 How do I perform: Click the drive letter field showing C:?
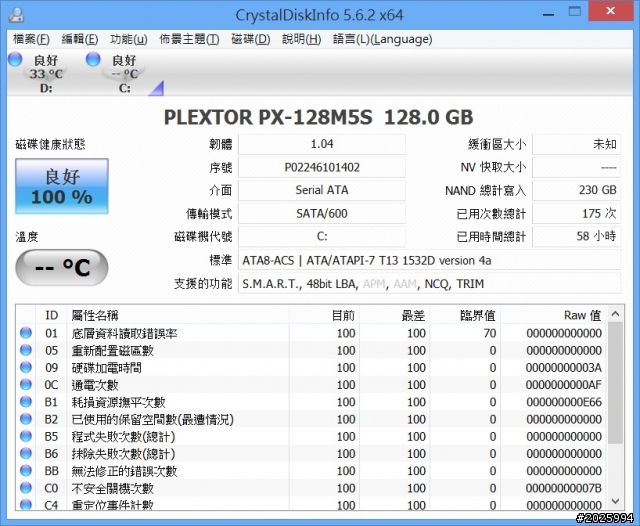click(322, 236)
